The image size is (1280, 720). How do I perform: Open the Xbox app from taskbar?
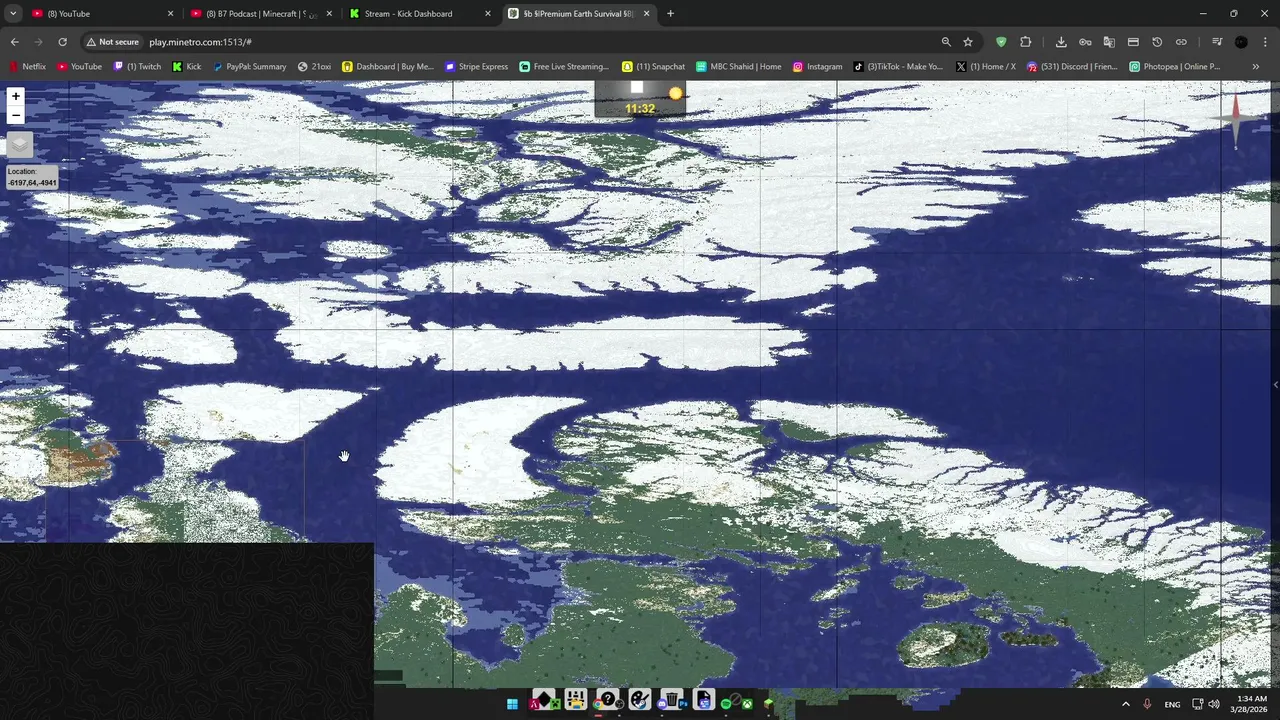tap(746, 704)
